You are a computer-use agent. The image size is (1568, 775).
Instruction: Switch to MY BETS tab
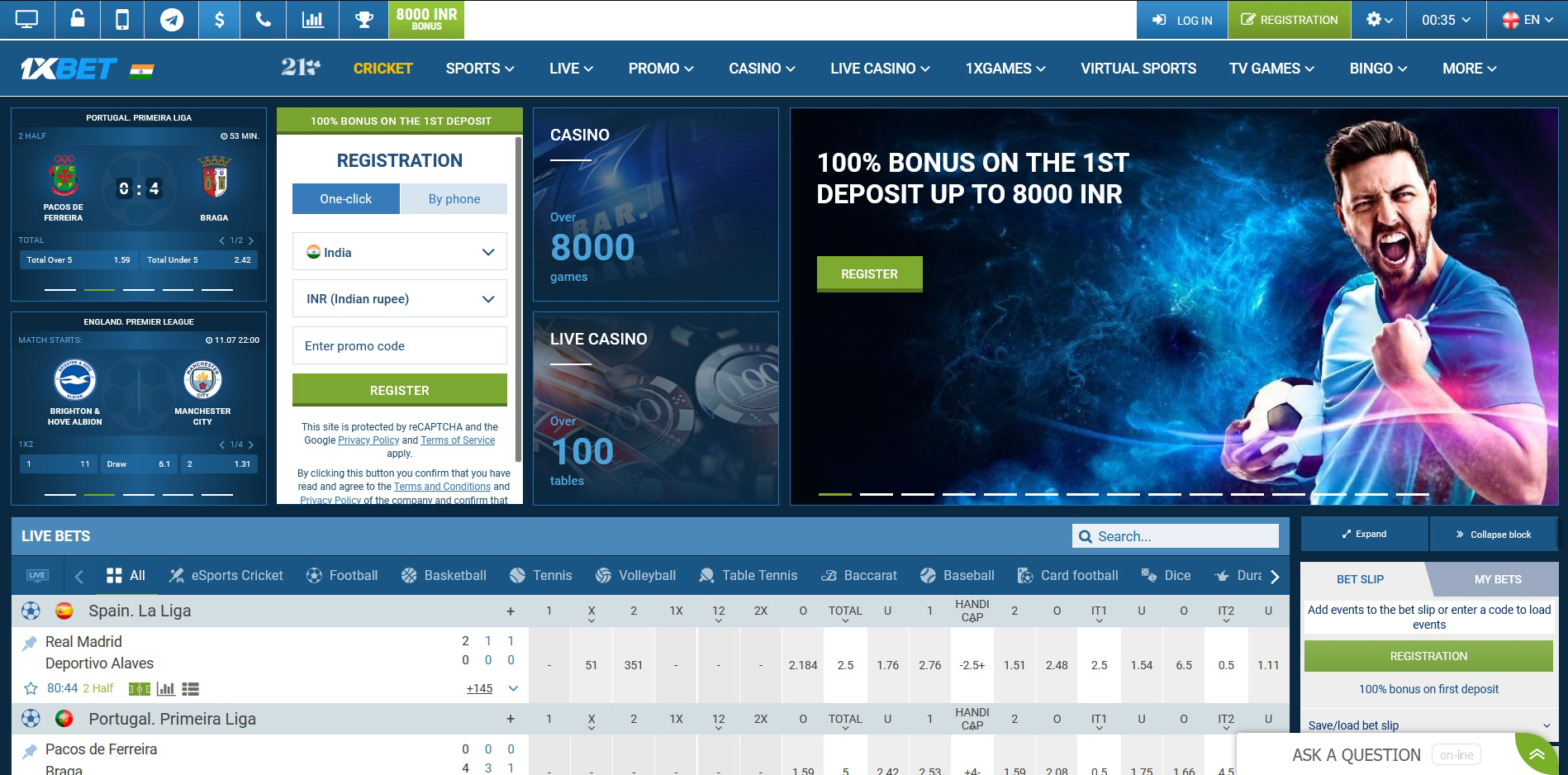[1497, 579]
